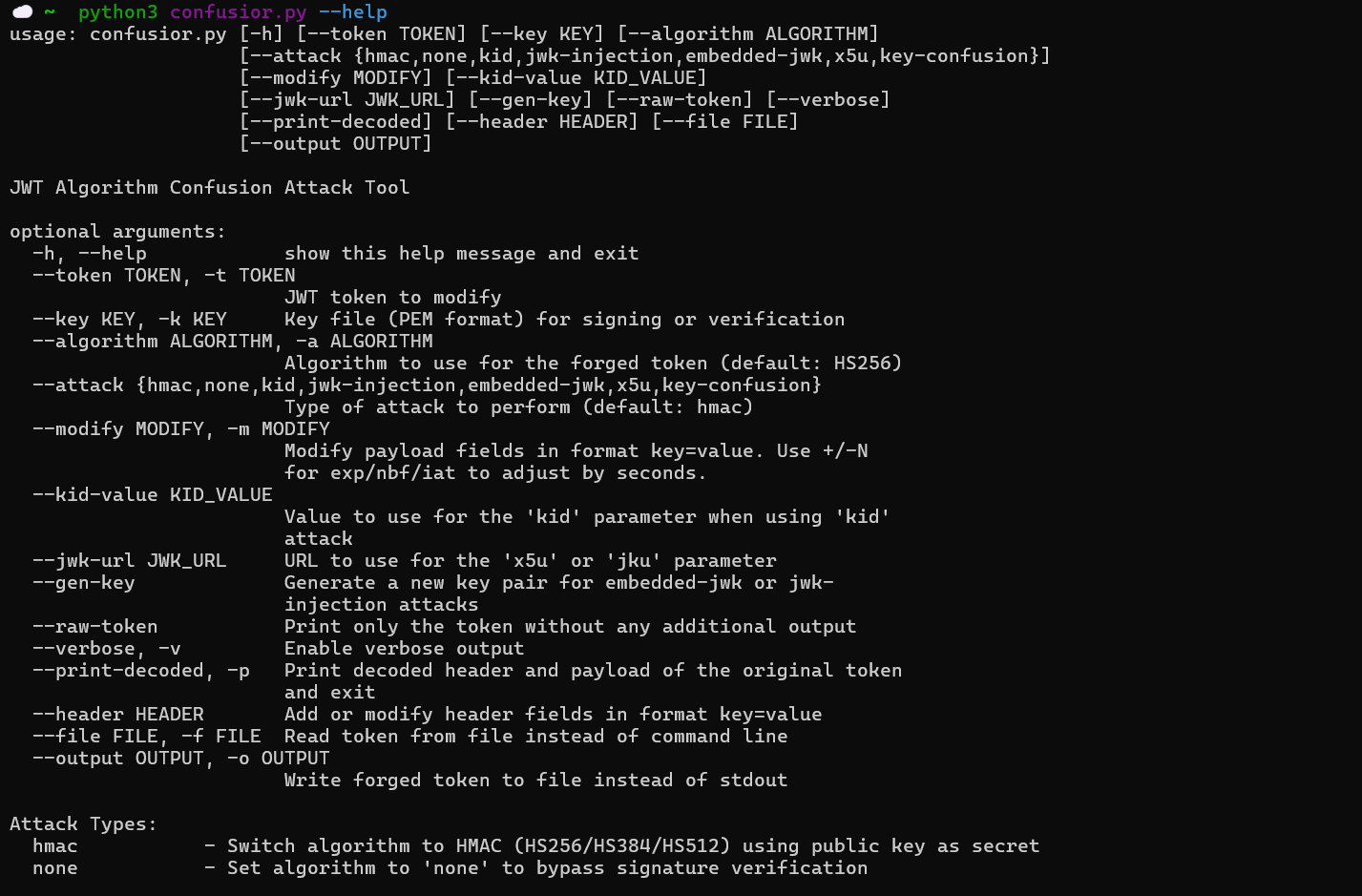Click "python3" in the typed command
This screenshot has height=896, width=1362.
[x=117, y=11]
